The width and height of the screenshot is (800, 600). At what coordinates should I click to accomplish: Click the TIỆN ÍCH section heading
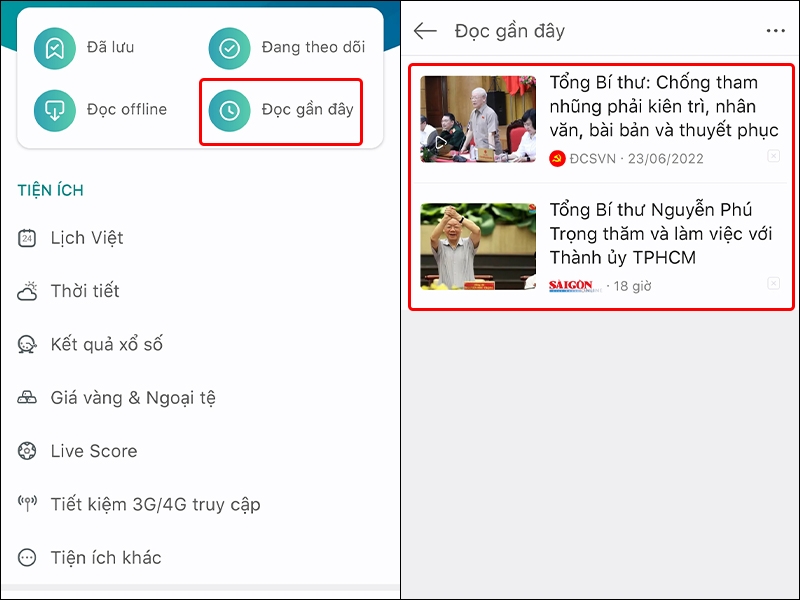tap(51, 190)
